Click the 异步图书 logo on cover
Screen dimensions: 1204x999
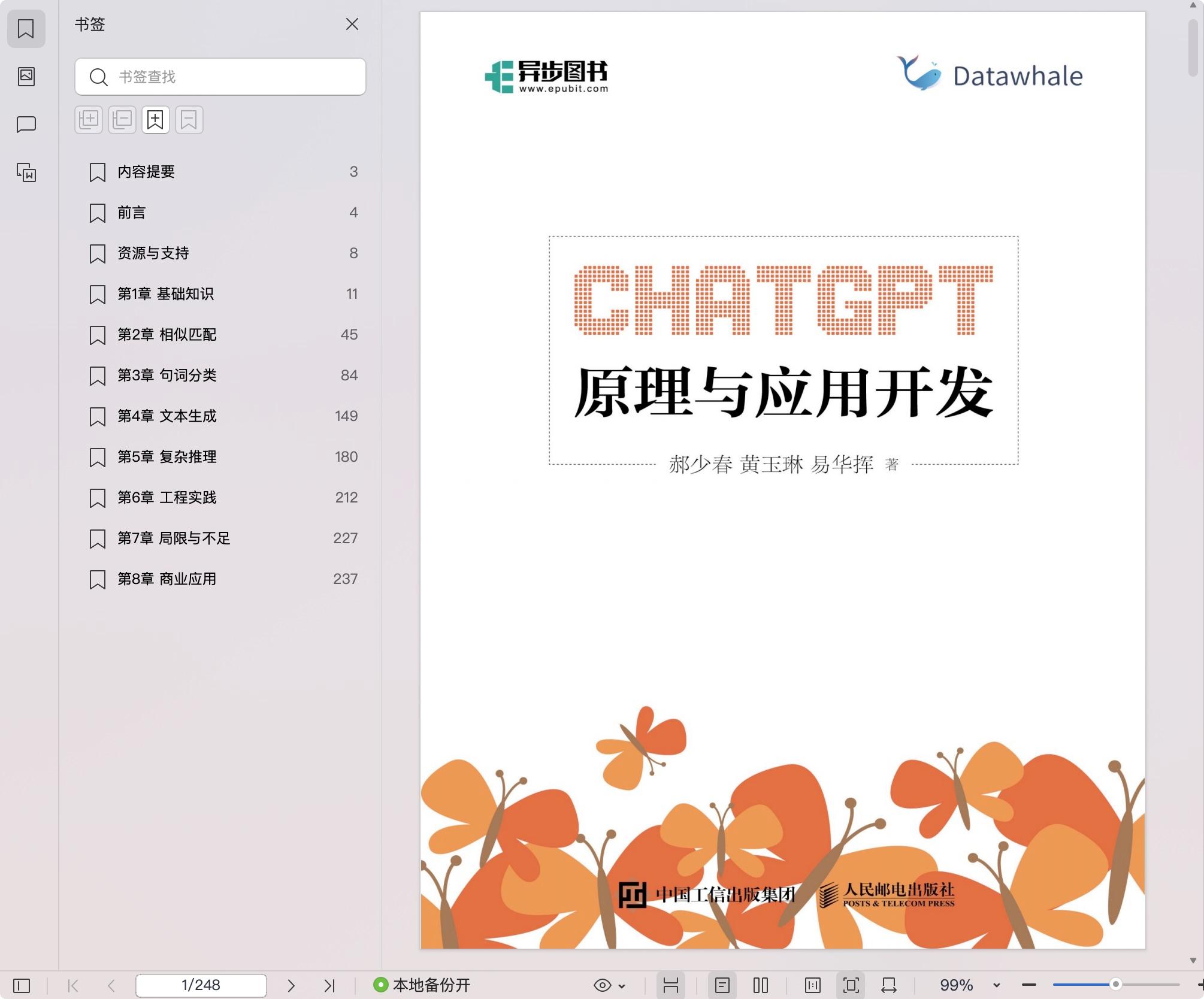[546, 77]
